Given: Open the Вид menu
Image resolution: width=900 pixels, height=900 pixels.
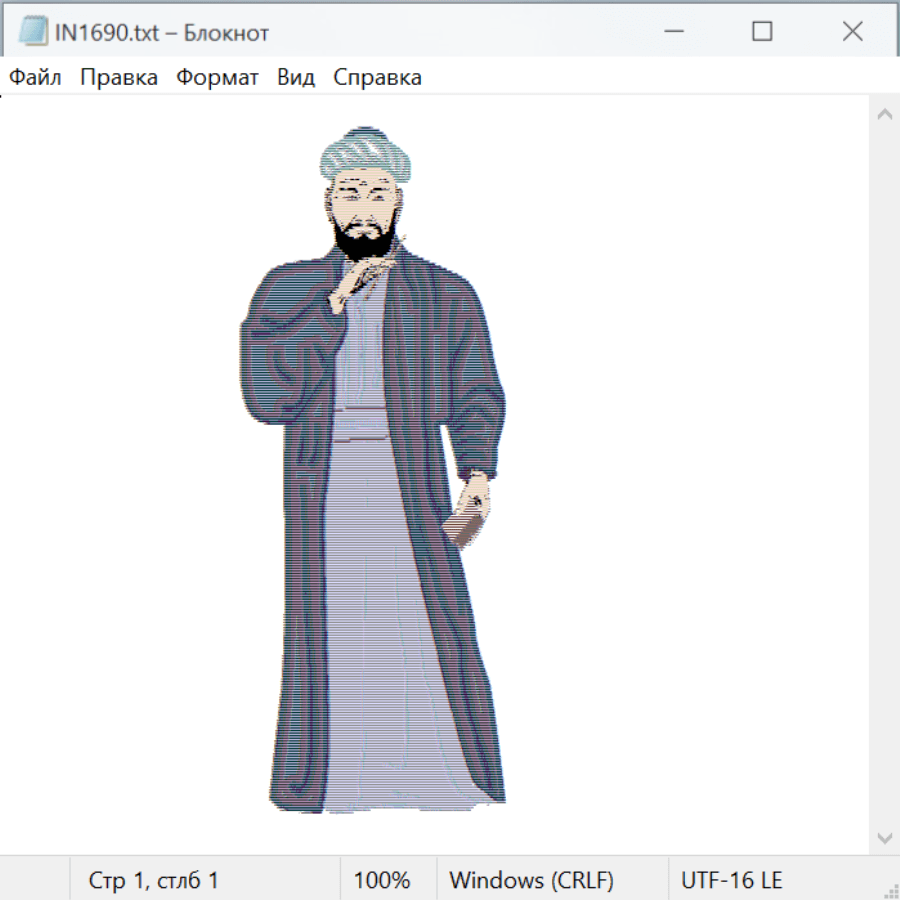Looking at the screenshot, I should point(296,78).
